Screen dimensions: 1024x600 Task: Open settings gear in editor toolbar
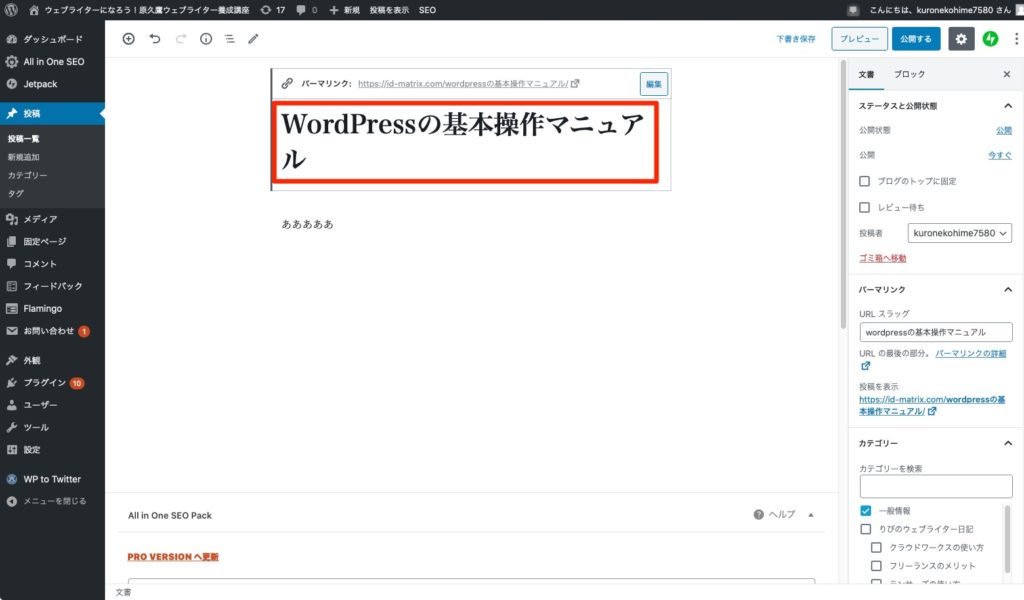[961, 39]
